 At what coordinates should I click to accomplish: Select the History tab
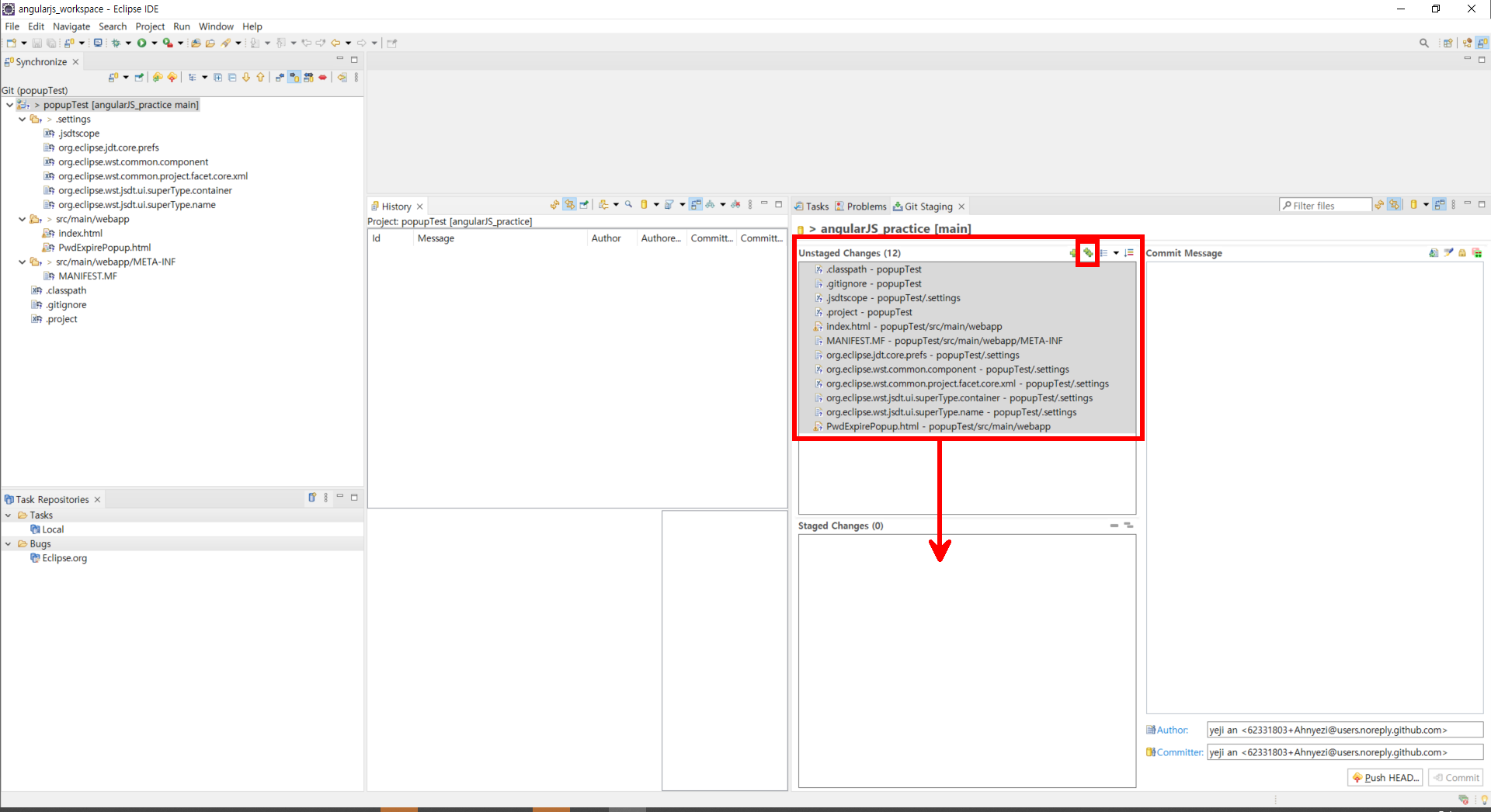coord(396,206)
